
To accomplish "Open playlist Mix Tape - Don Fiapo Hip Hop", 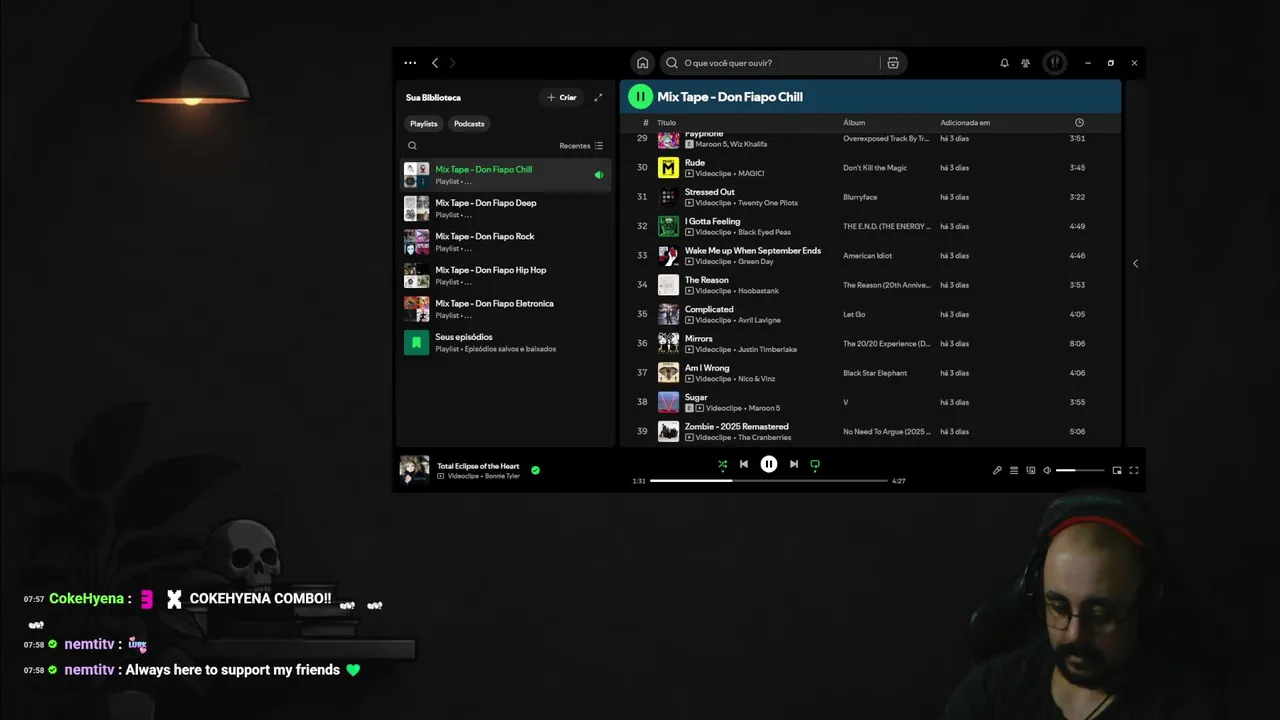I will click(506, 275).
